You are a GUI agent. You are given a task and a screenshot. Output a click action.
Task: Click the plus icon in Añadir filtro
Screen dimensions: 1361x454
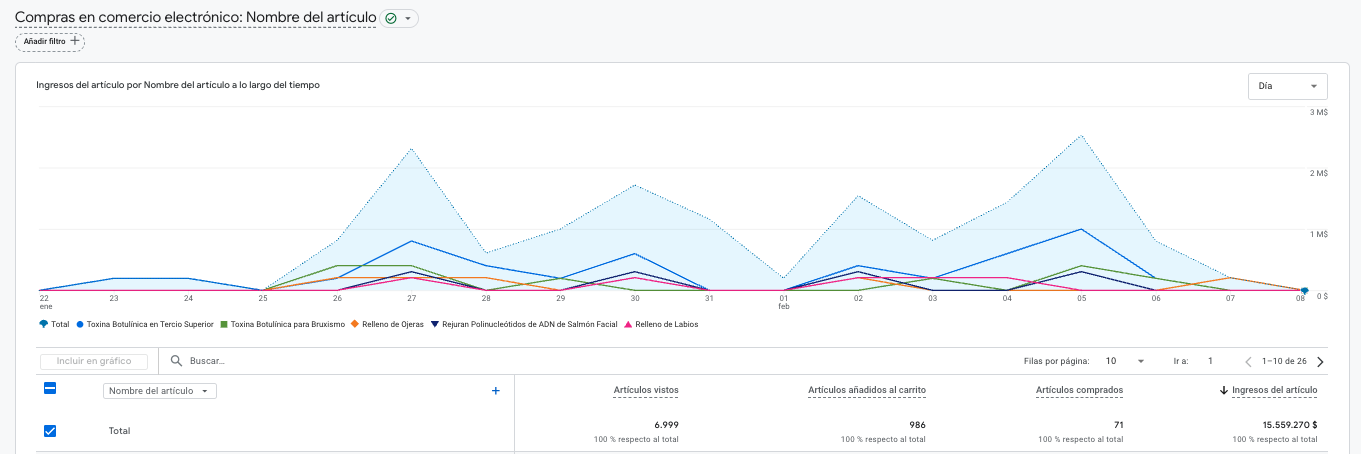(75, 41)
